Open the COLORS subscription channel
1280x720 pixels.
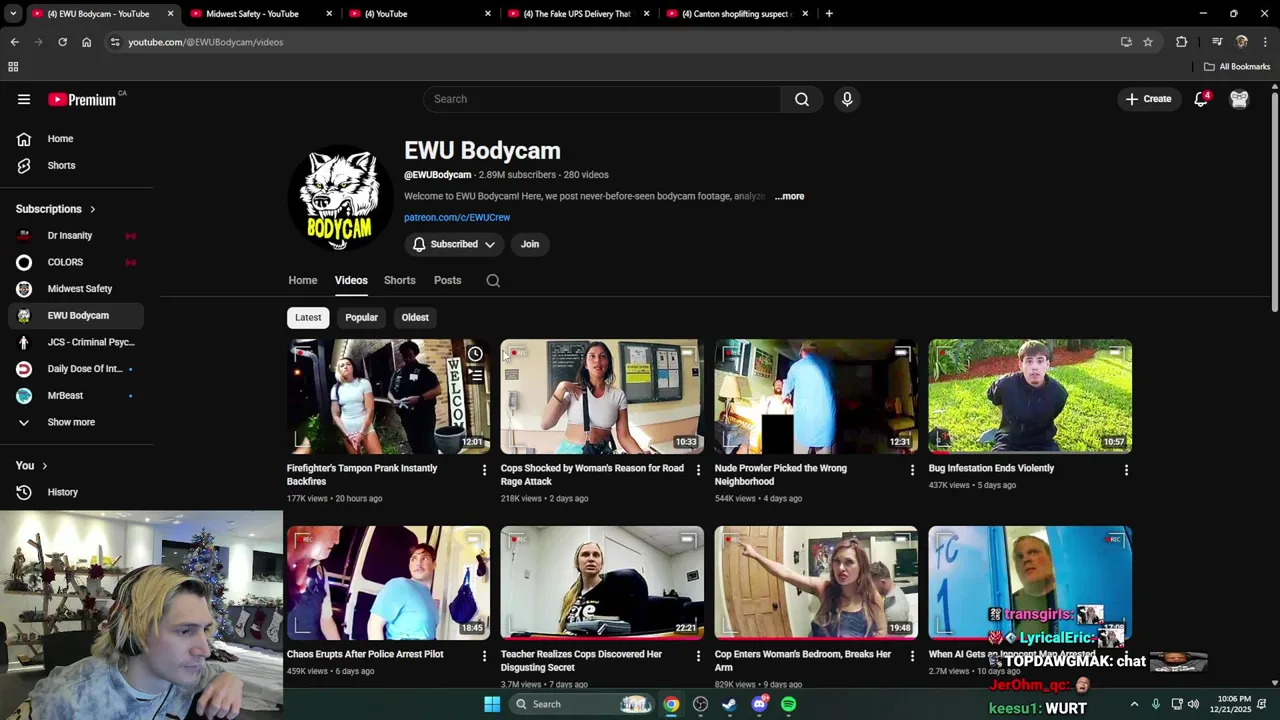[x=76, y=262]
